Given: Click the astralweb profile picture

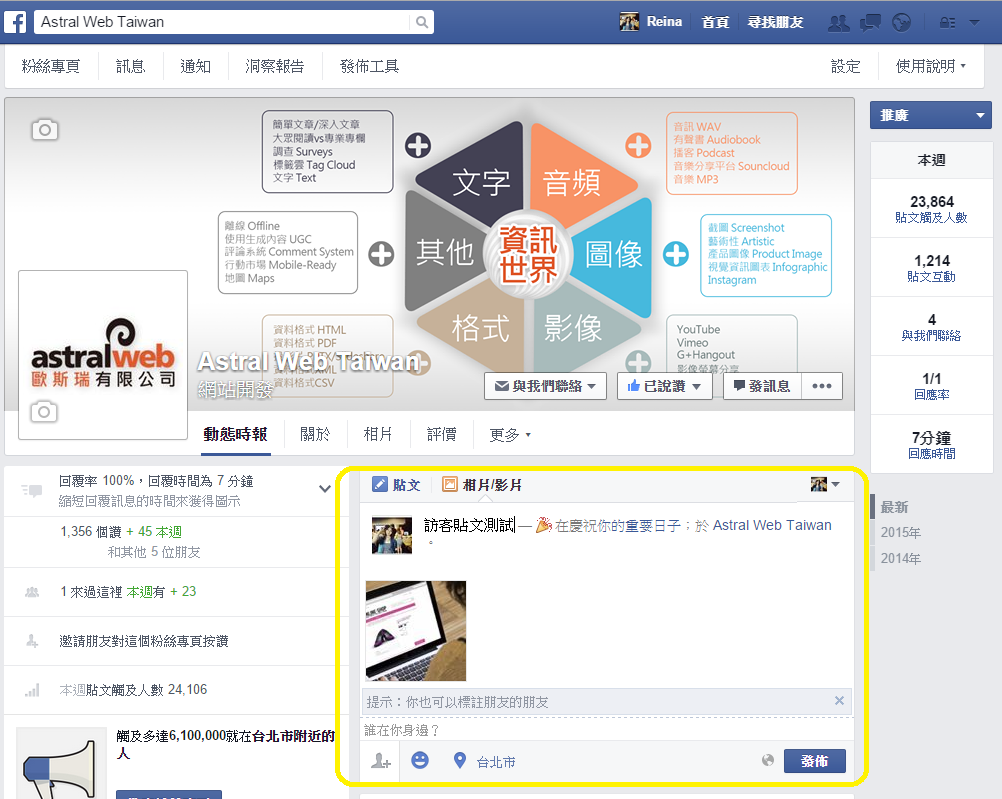Looking at the screenshot, I should point(103,355).
